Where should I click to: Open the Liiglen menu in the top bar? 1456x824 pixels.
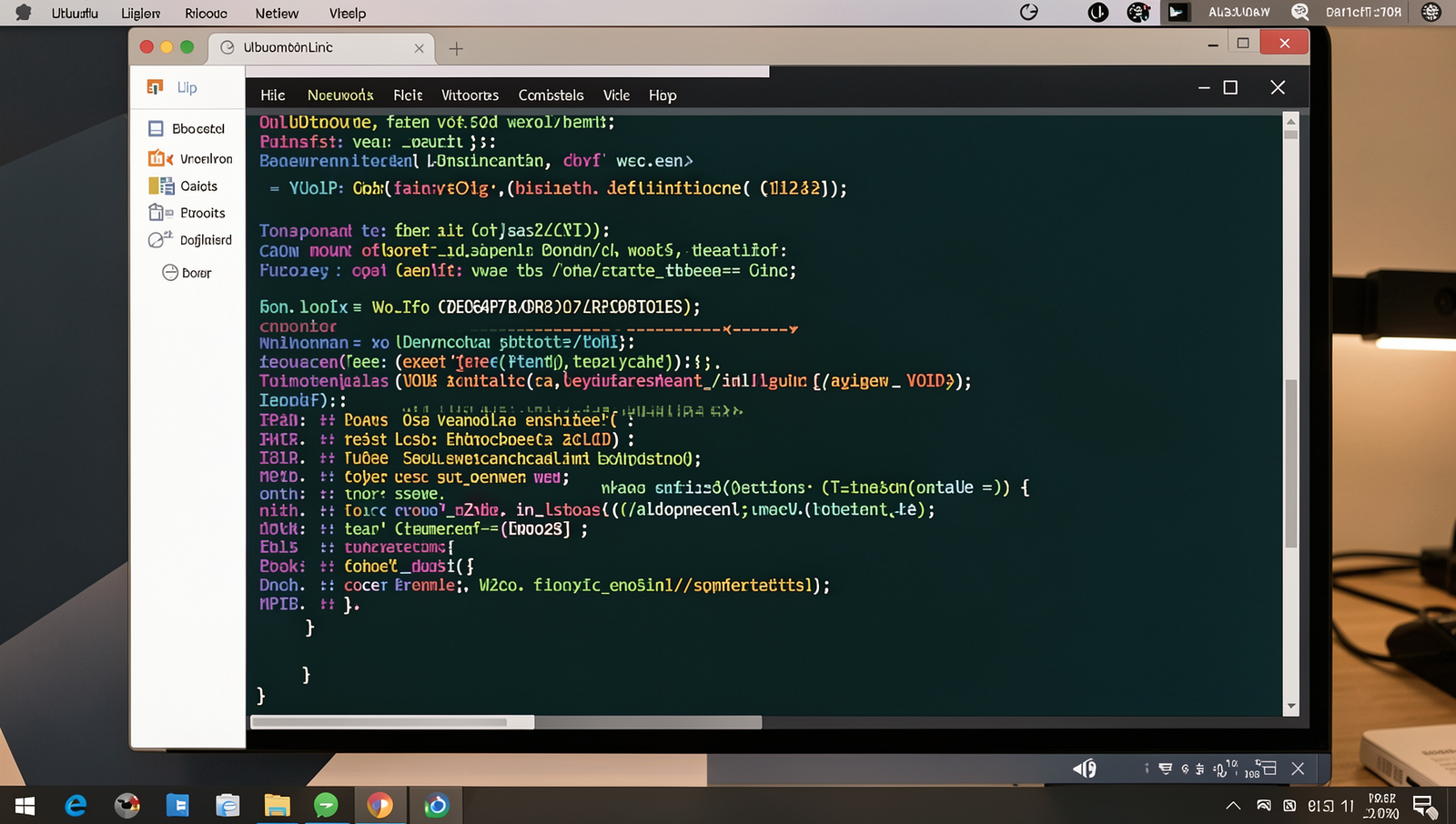(141, 14)
